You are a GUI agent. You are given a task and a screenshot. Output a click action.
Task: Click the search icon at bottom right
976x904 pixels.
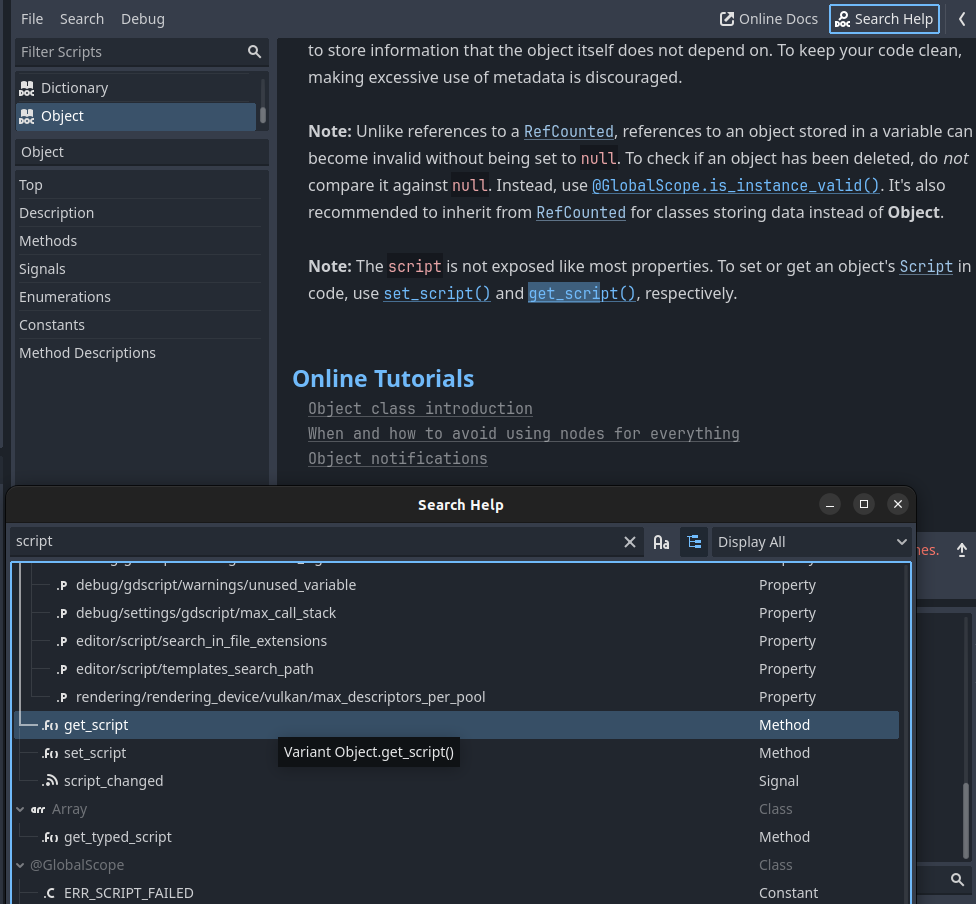click(x=957, y=880)
